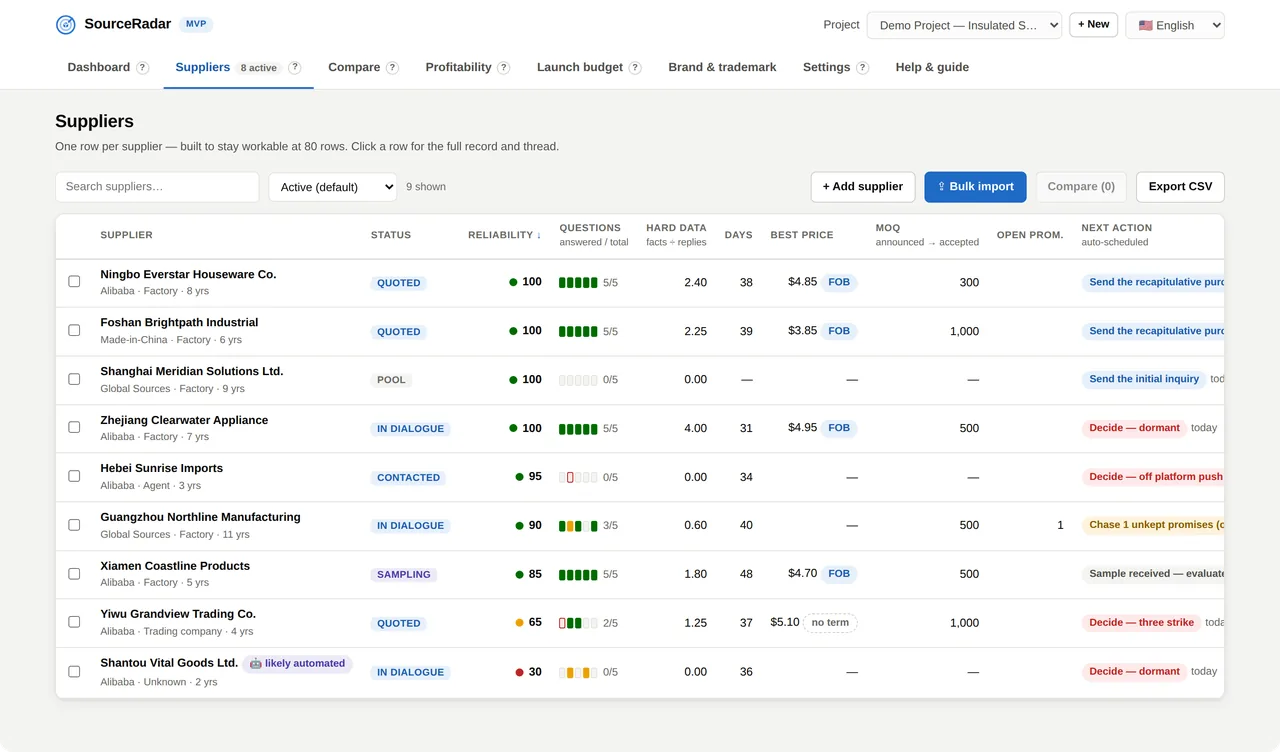1280x752 pixels.
Task: Open the Launch budget tab
Action: tap(580, 67)
